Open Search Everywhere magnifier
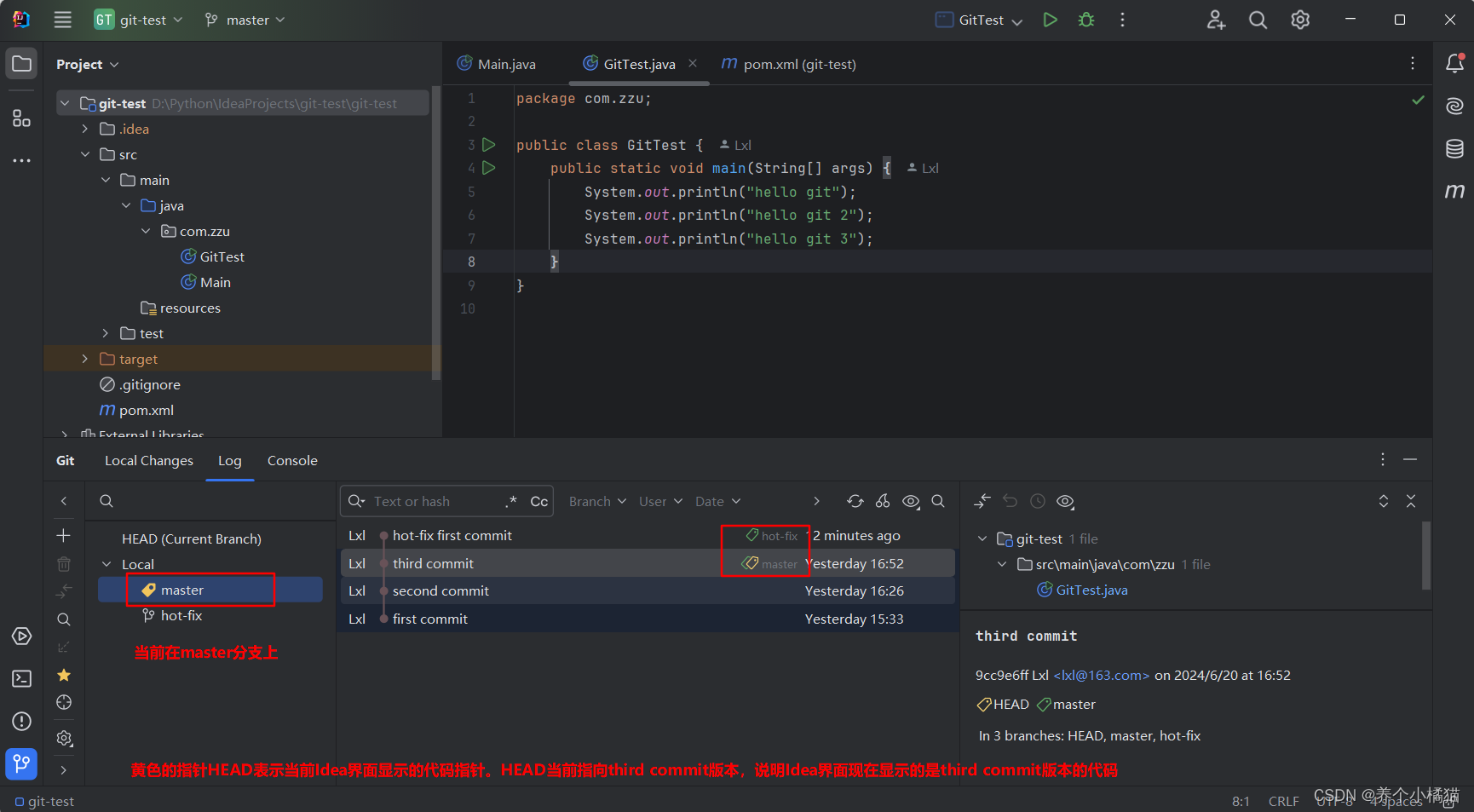1474x812 pixels. click(1258, 20)
